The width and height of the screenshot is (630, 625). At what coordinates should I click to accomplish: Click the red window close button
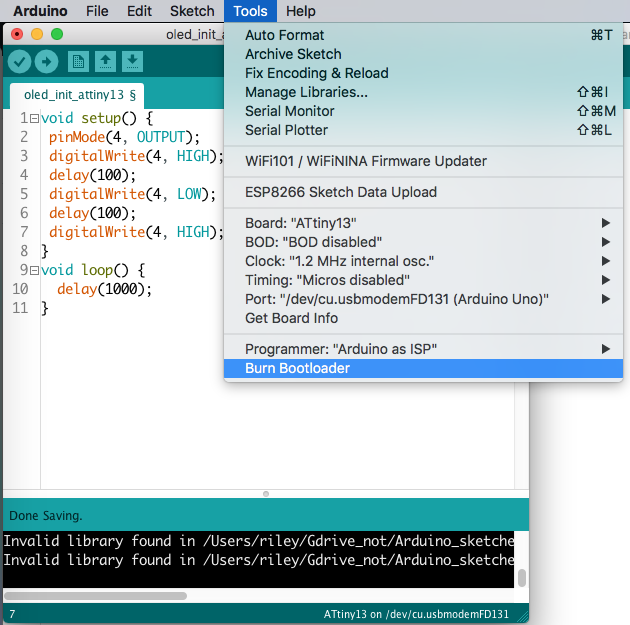[x=17, y=34]
